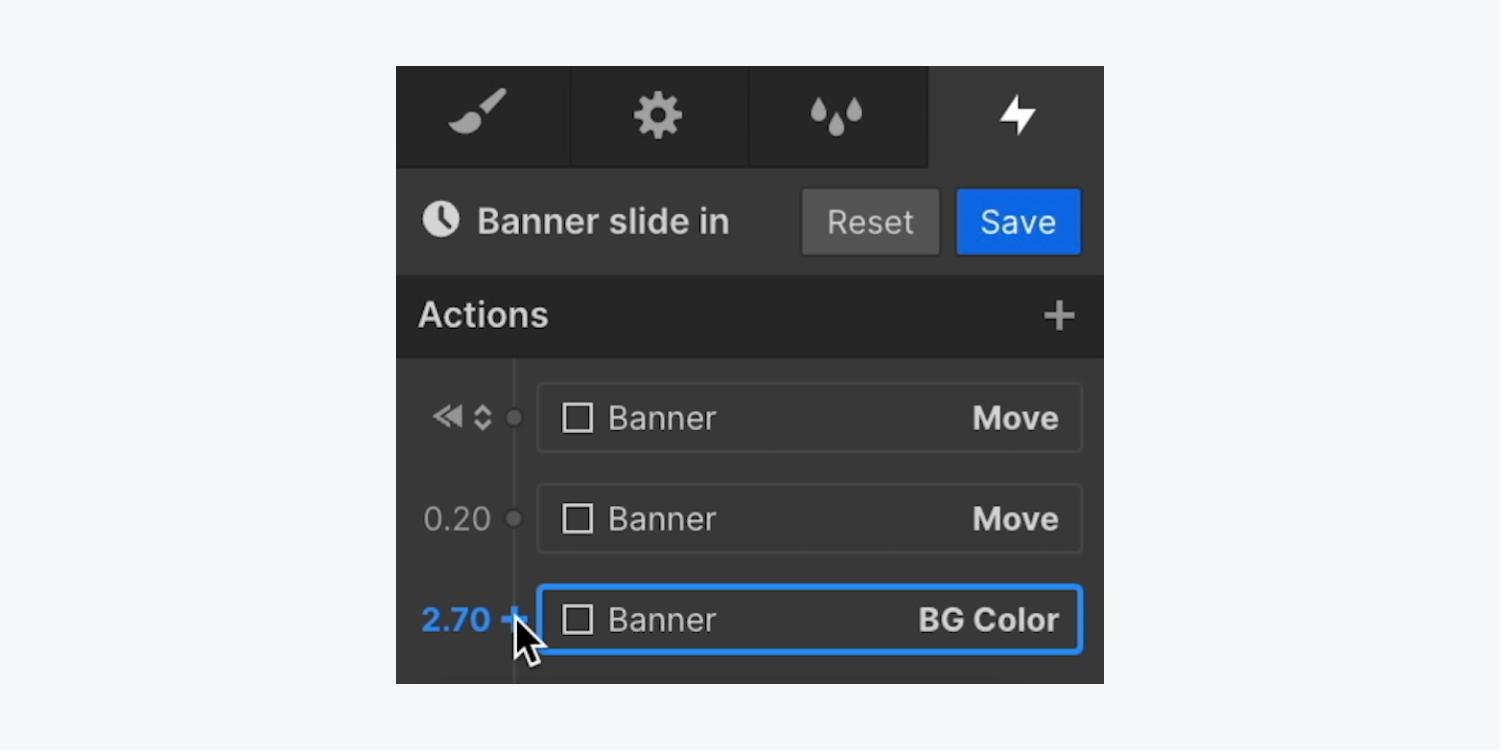The height and width of the screenshot is (751, 1501).
Task: Open the Settings gear tab
Action: pyautogui.click(x=658, y=115)
